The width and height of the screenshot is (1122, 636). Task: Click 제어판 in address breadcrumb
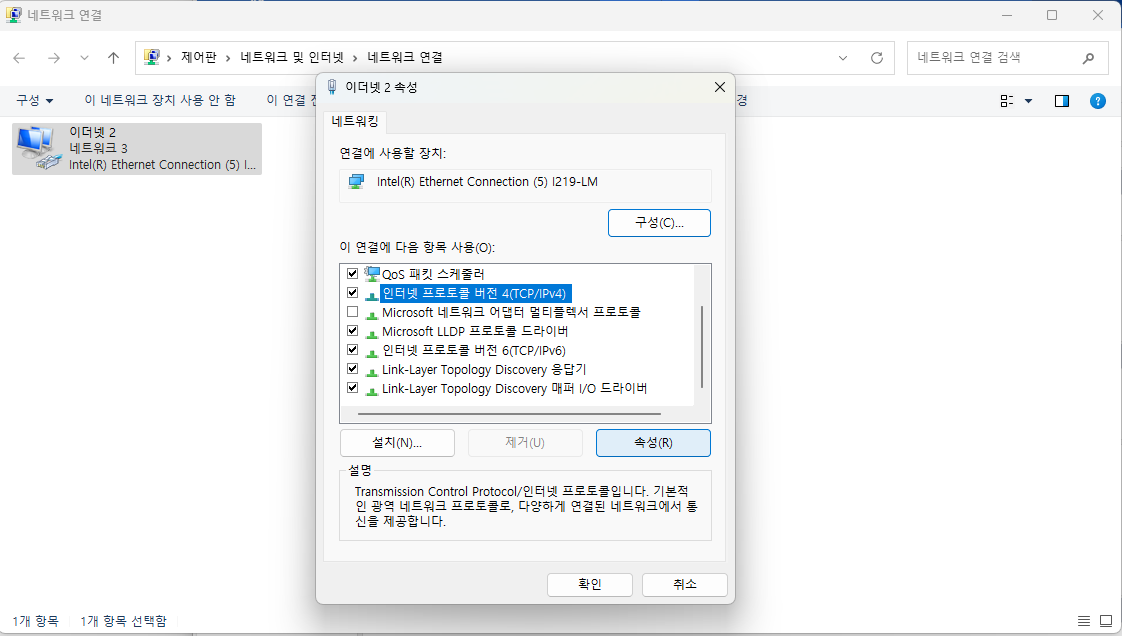coord(199,58)
